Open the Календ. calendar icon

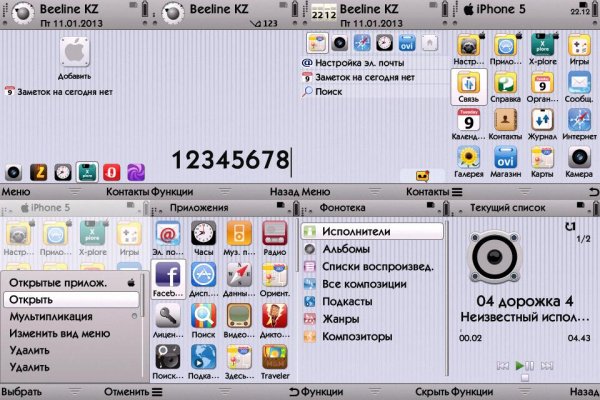click(468, 121)
